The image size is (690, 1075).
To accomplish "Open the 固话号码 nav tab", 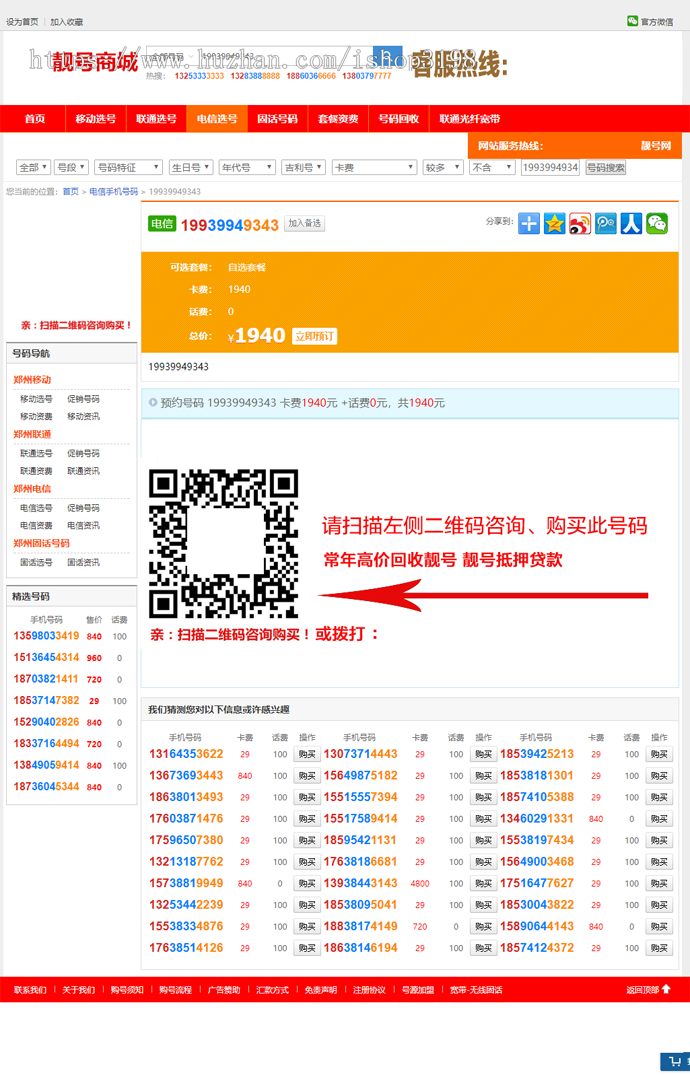I will [x=277, y=119].
